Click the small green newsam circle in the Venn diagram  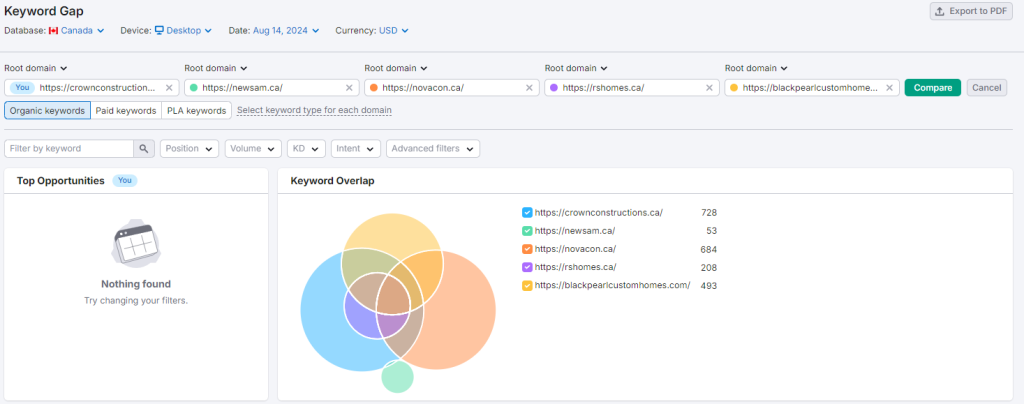[x=397, y=379]
